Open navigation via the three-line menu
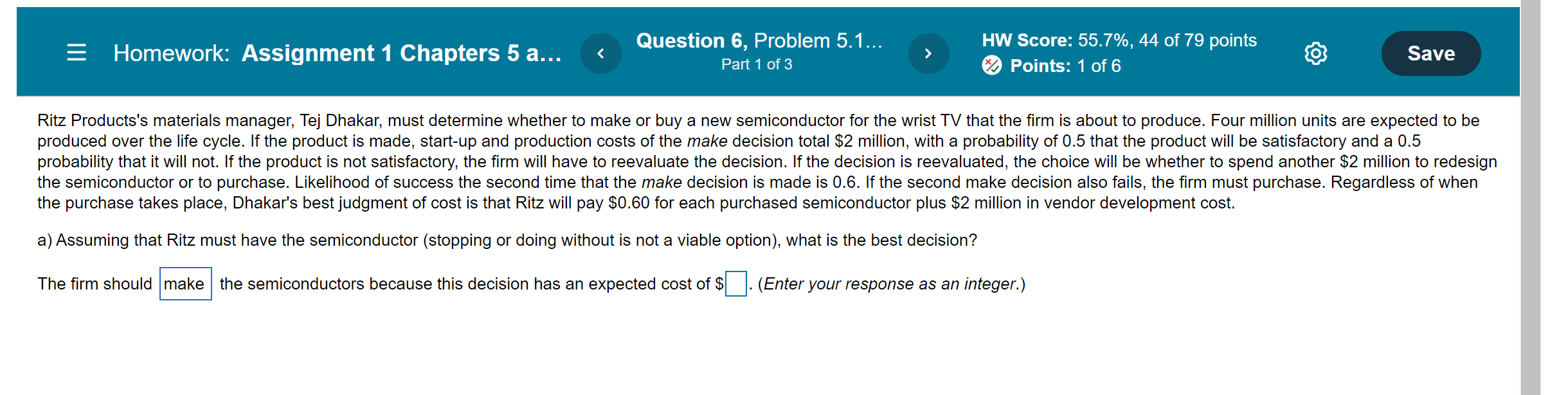Image resolution: width=1568 pixels, height=395 pixels. [77, 53]
